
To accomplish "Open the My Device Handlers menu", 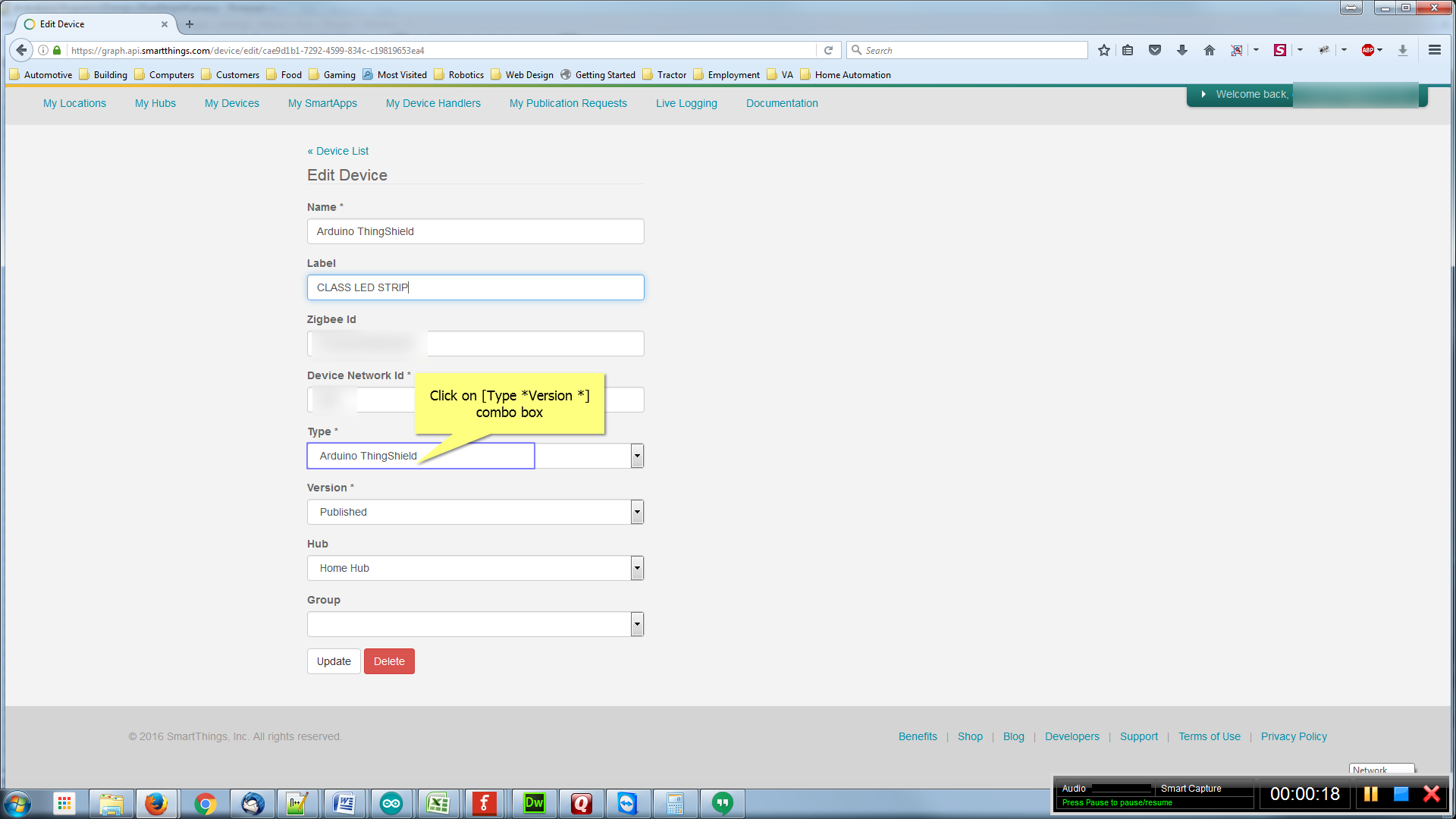I will 433,103.
